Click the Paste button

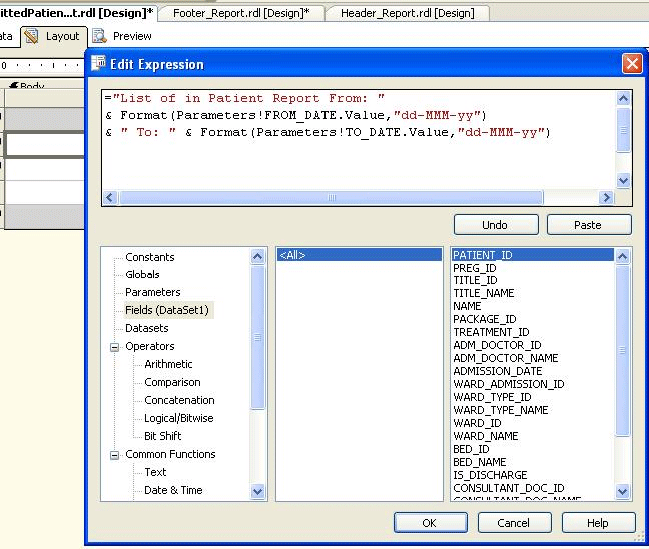(588, 225)
